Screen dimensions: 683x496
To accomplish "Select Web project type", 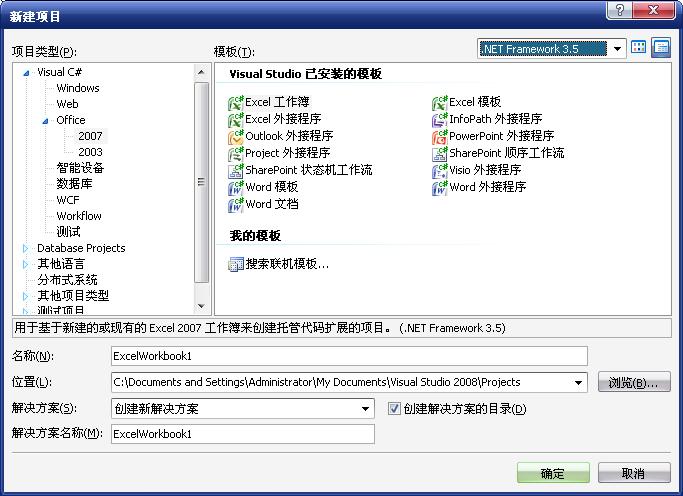I will [68, 104].
